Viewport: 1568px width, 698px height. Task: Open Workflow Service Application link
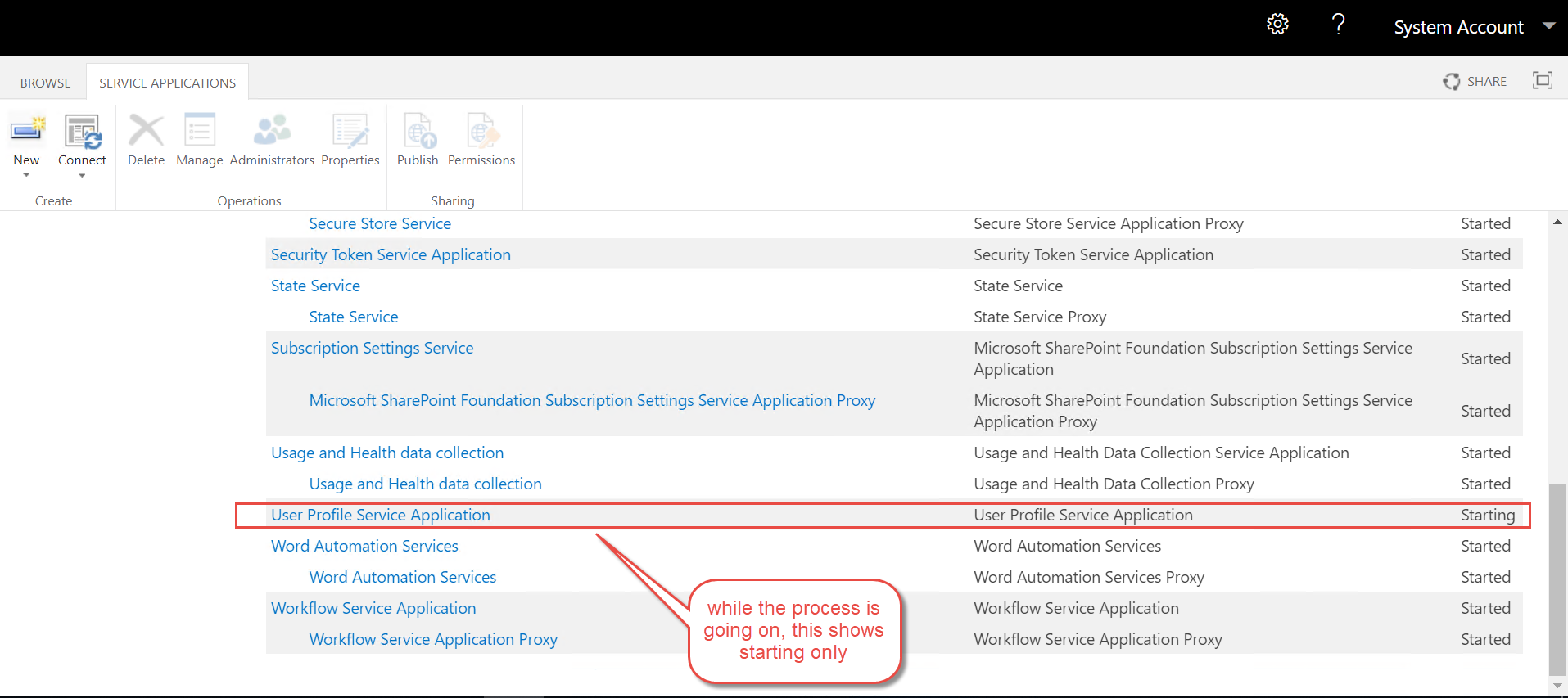click(x=373, y=608)
